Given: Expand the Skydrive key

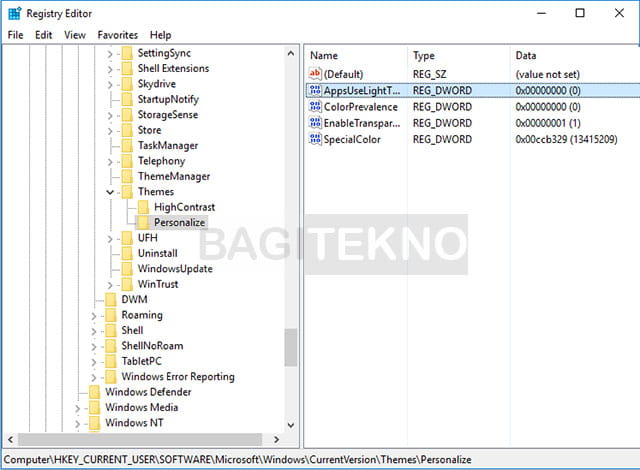Looking at the screenshot, I should tap(110, 85).
